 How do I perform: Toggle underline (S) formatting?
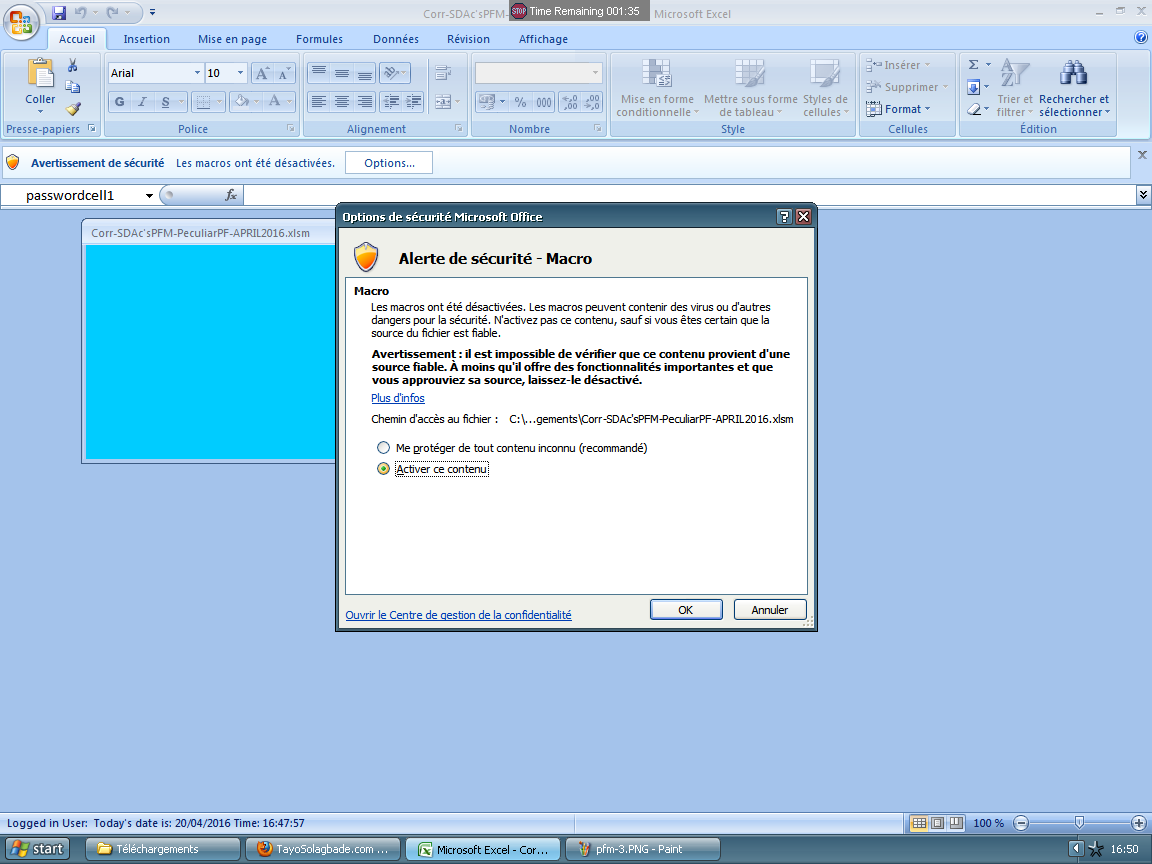[x=165, y=101]
